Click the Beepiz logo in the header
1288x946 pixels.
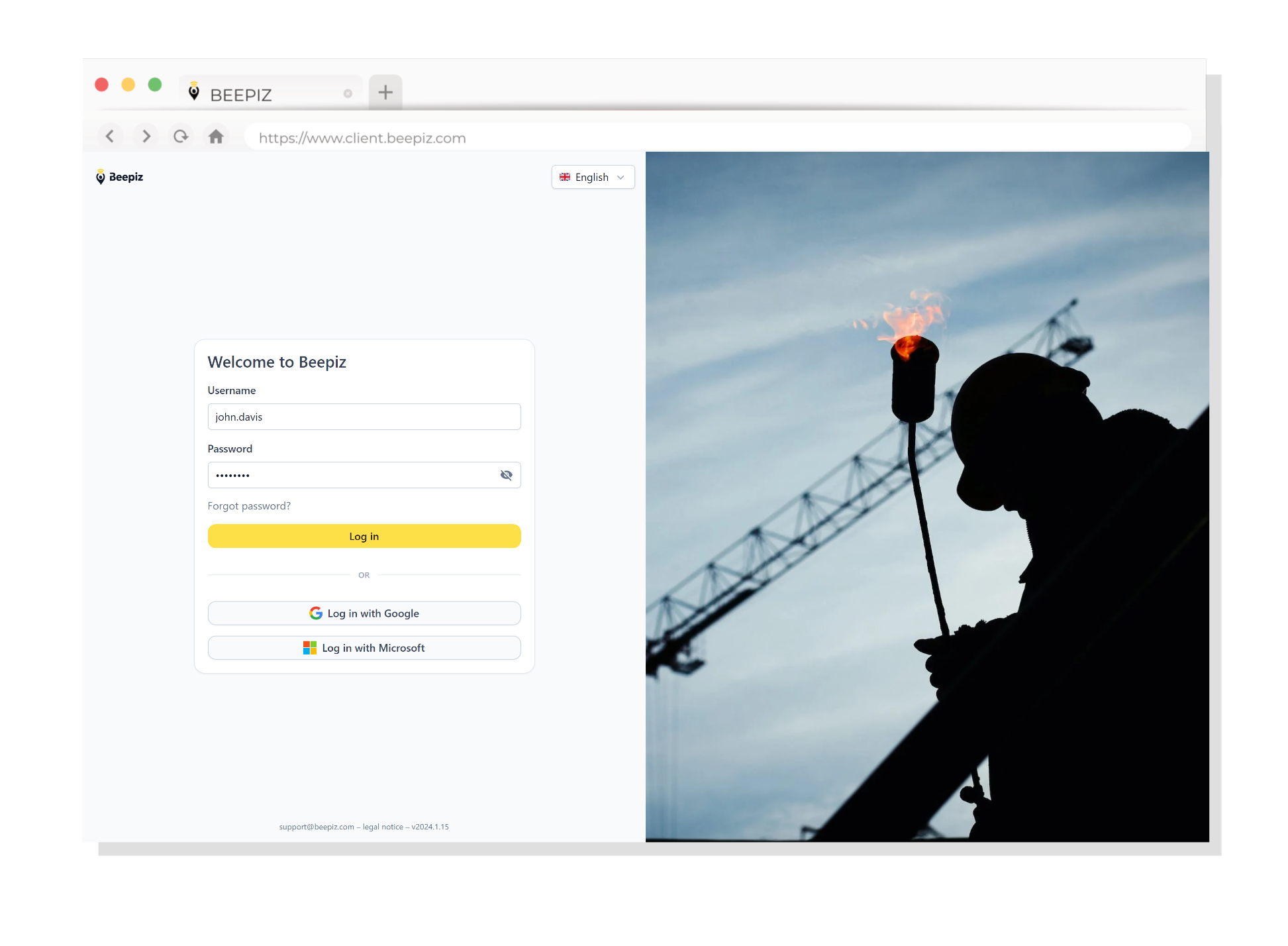(120, 177)
